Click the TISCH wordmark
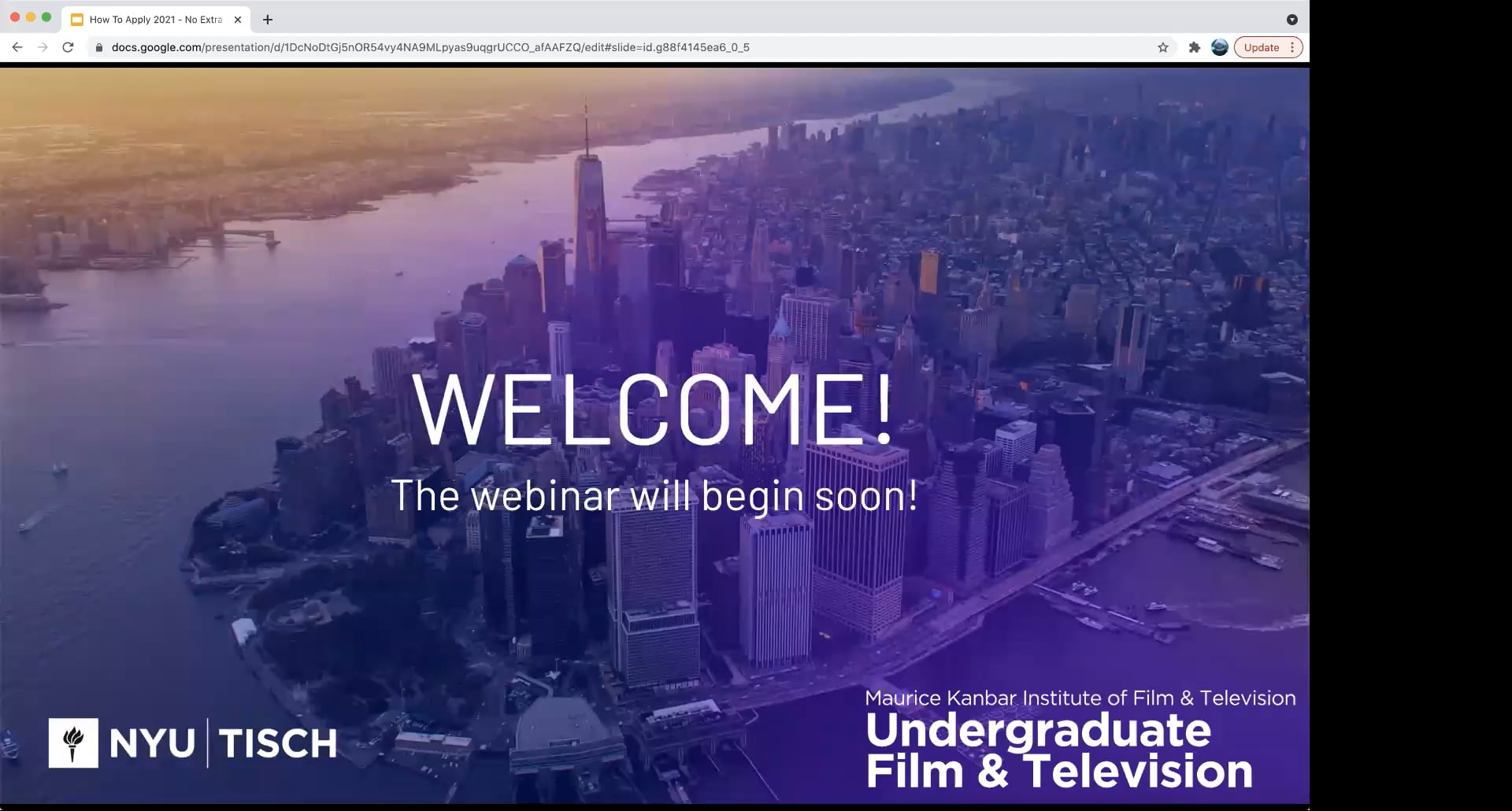The height and width of the screenshot is (811, 1512). [x=278, y=743]
